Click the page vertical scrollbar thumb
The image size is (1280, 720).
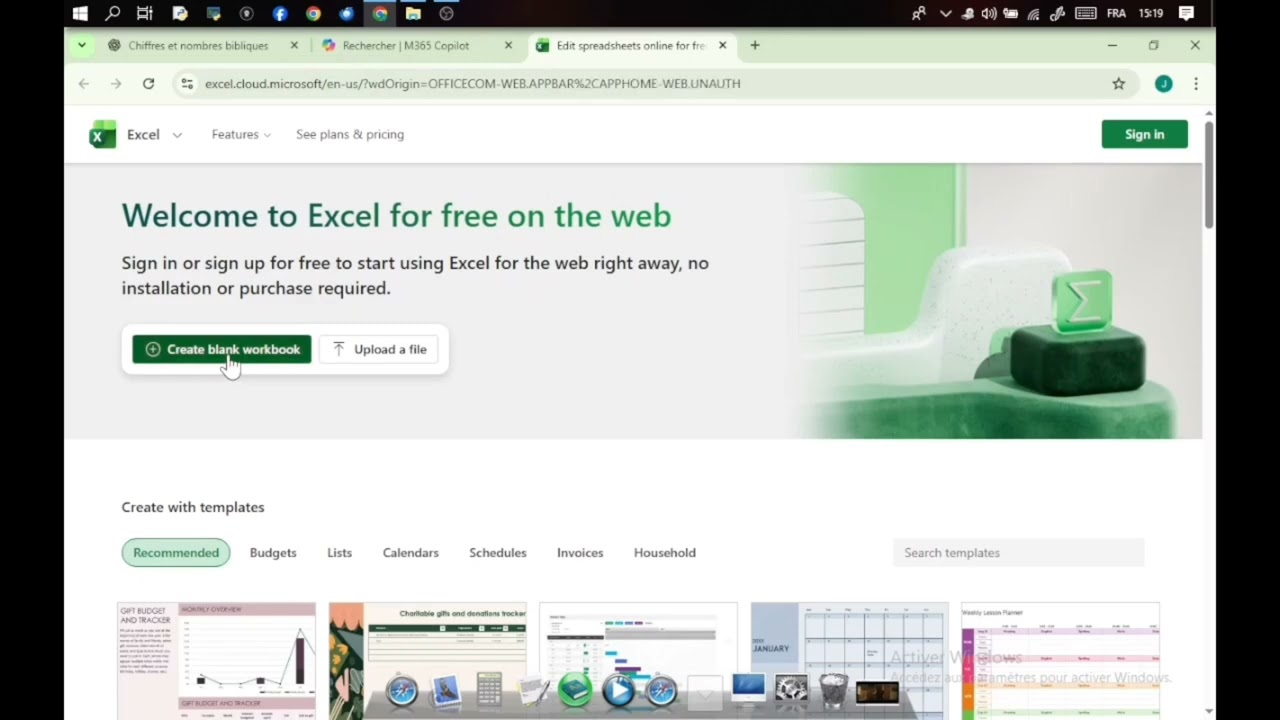coord(1209,173)
